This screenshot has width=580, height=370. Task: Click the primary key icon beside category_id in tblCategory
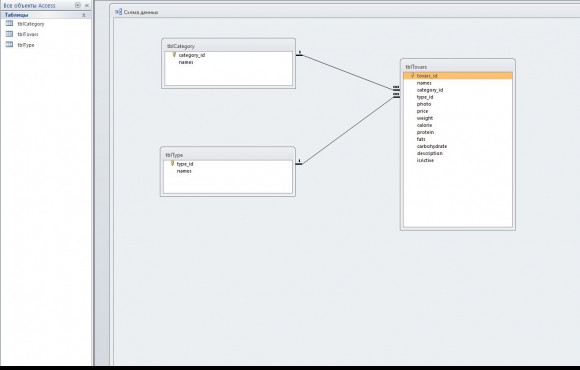tap(174, 55)
